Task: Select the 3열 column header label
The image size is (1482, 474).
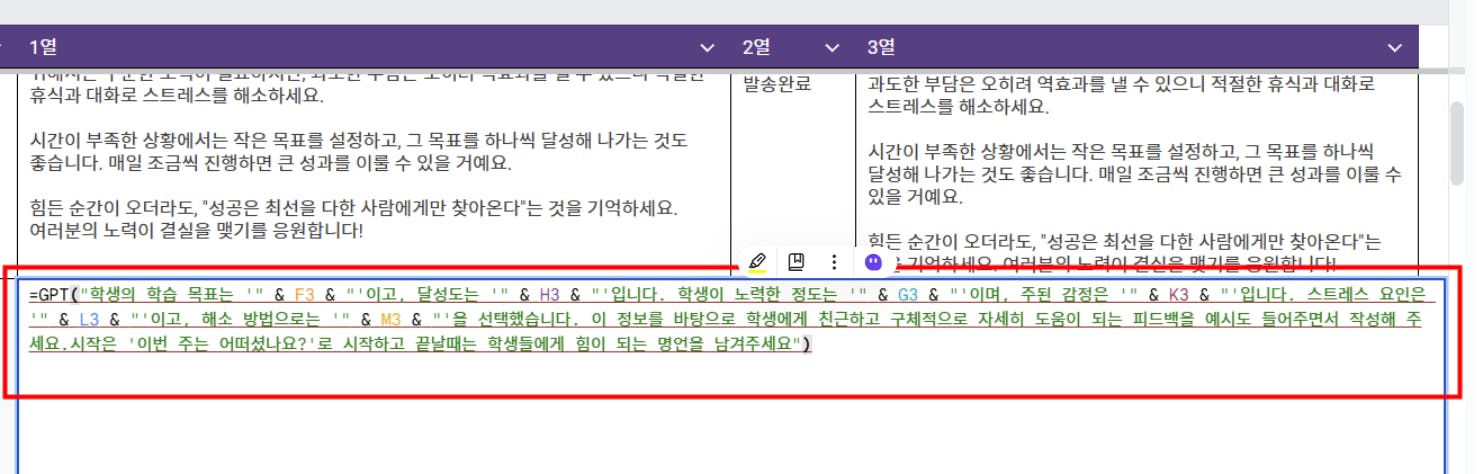Action: pos(881,47)
